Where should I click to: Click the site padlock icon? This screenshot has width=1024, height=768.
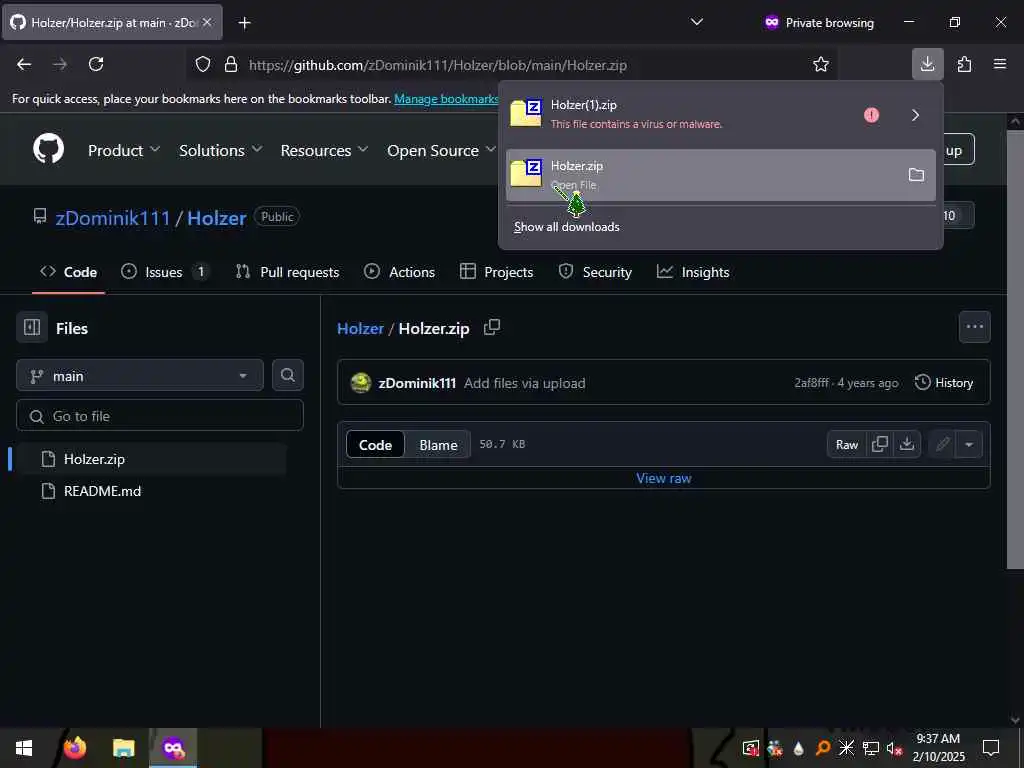(231, 64)
